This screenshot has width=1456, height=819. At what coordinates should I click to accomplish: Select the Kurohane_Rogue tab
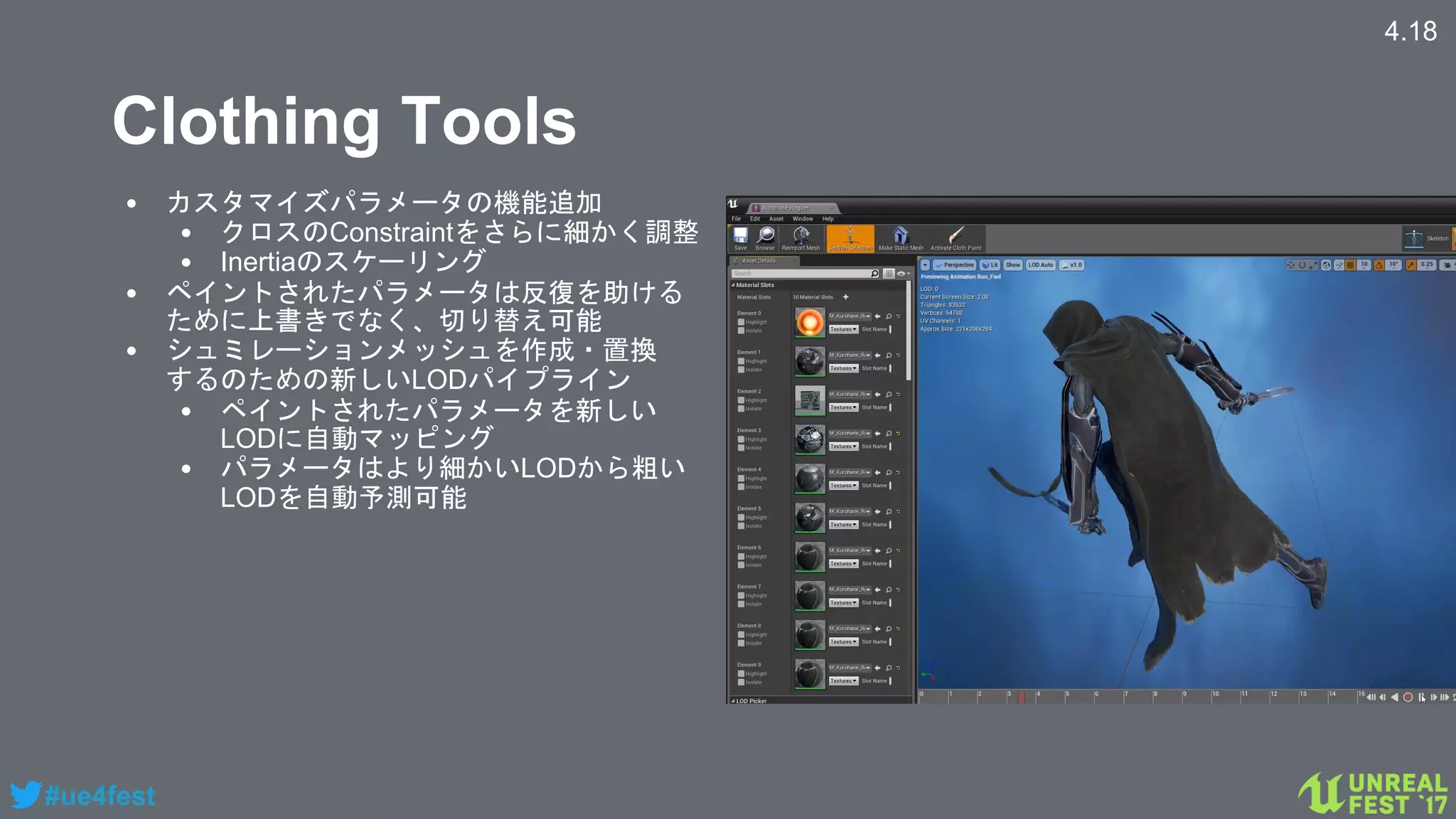pos(793,208)
